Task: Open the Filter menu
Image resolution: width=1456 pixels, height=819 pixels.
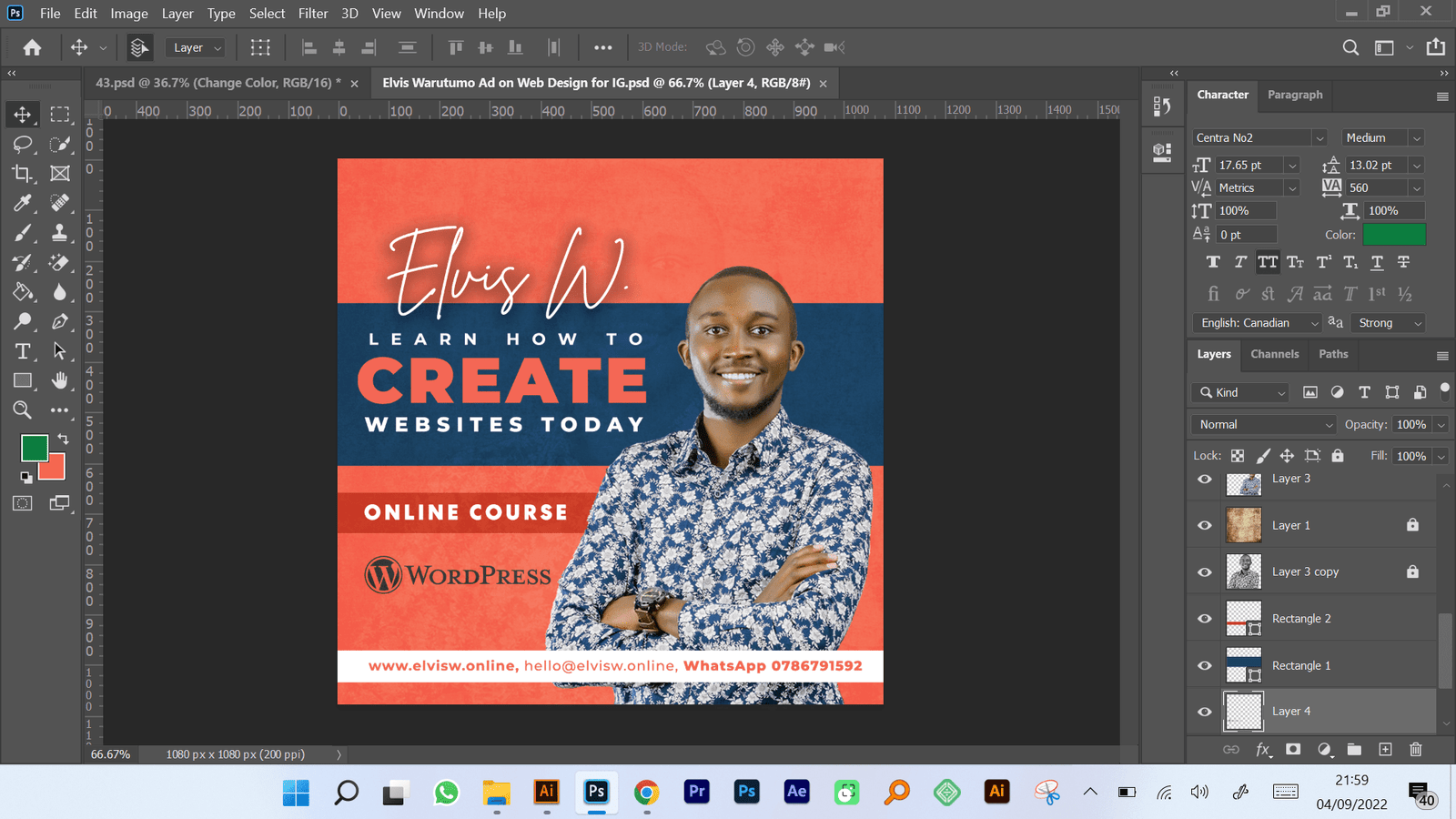Action: coord(312,14)
